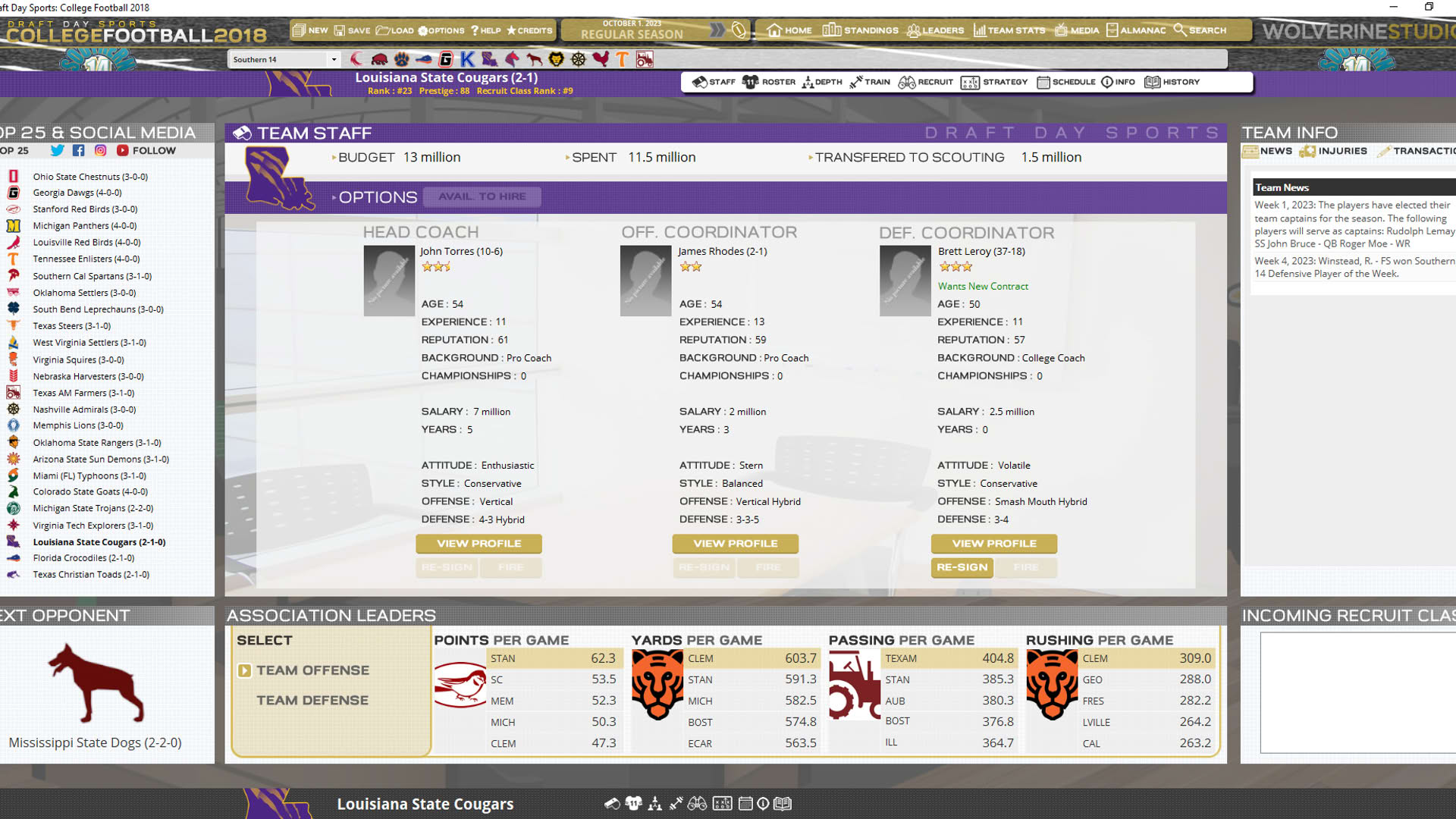View profile of Brett Leroy
This screenshot has width=1456, height=819.
(994, 544)
